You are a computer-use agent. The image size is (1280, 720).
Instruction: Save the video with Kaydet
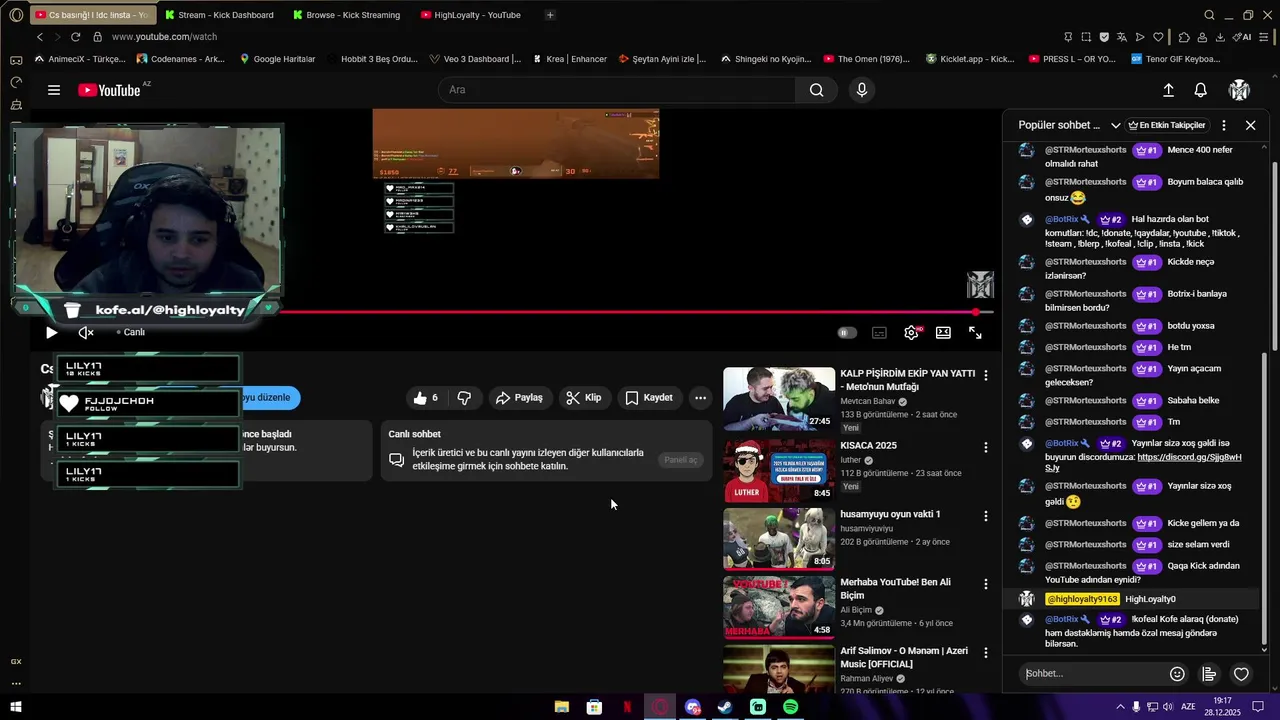(x=648, y=398)
